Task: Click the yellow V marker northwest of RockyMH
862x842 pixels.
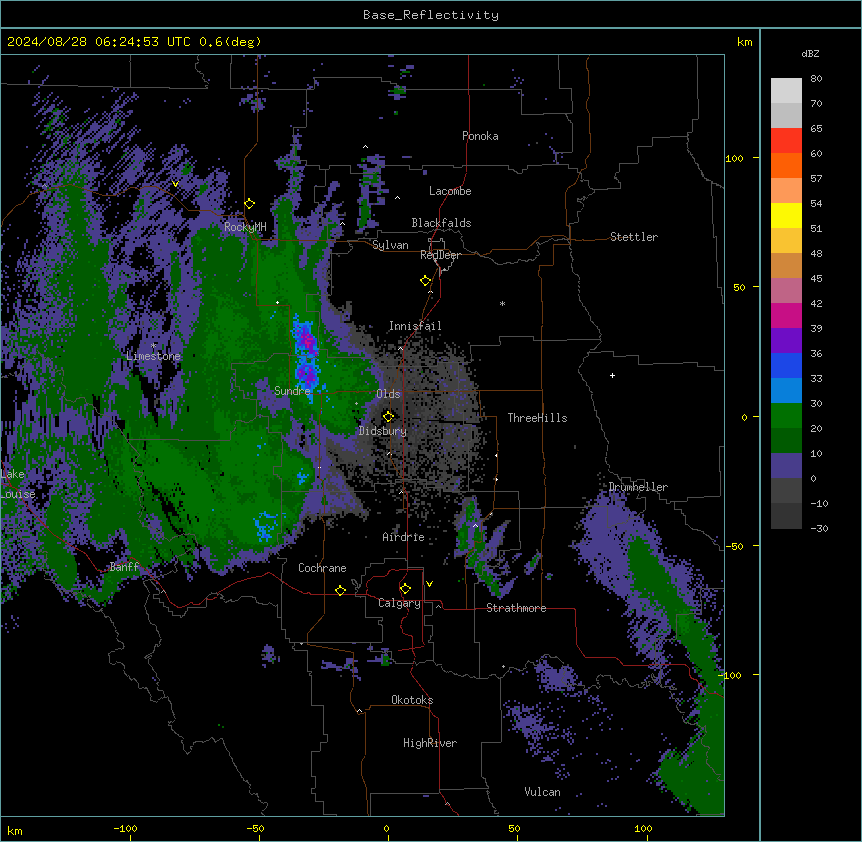Action: (175, 184)
